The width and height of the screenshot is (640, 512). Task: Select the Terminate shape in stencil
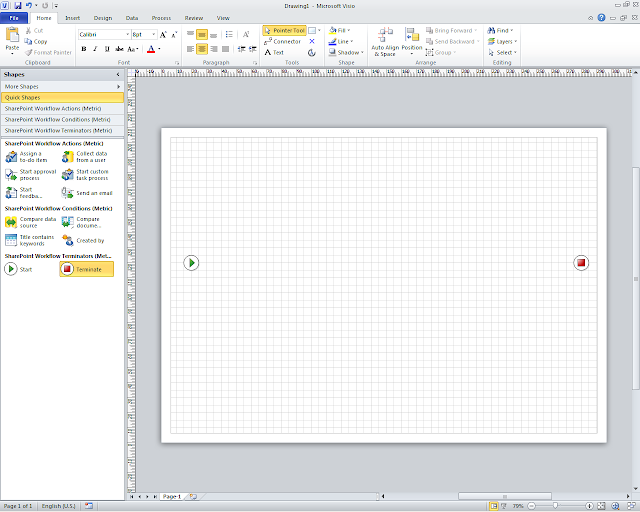point(87,269)
